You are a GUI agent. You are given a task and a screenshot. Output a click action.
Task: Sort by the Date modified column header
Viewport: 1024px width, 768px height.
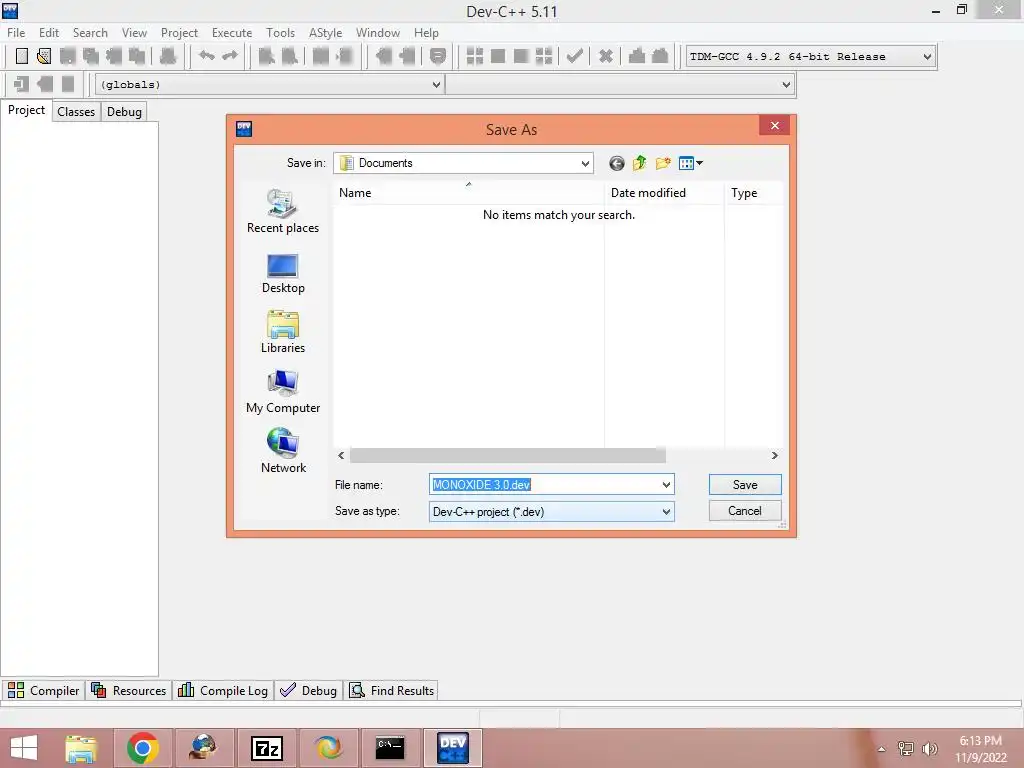coord(664,193)
